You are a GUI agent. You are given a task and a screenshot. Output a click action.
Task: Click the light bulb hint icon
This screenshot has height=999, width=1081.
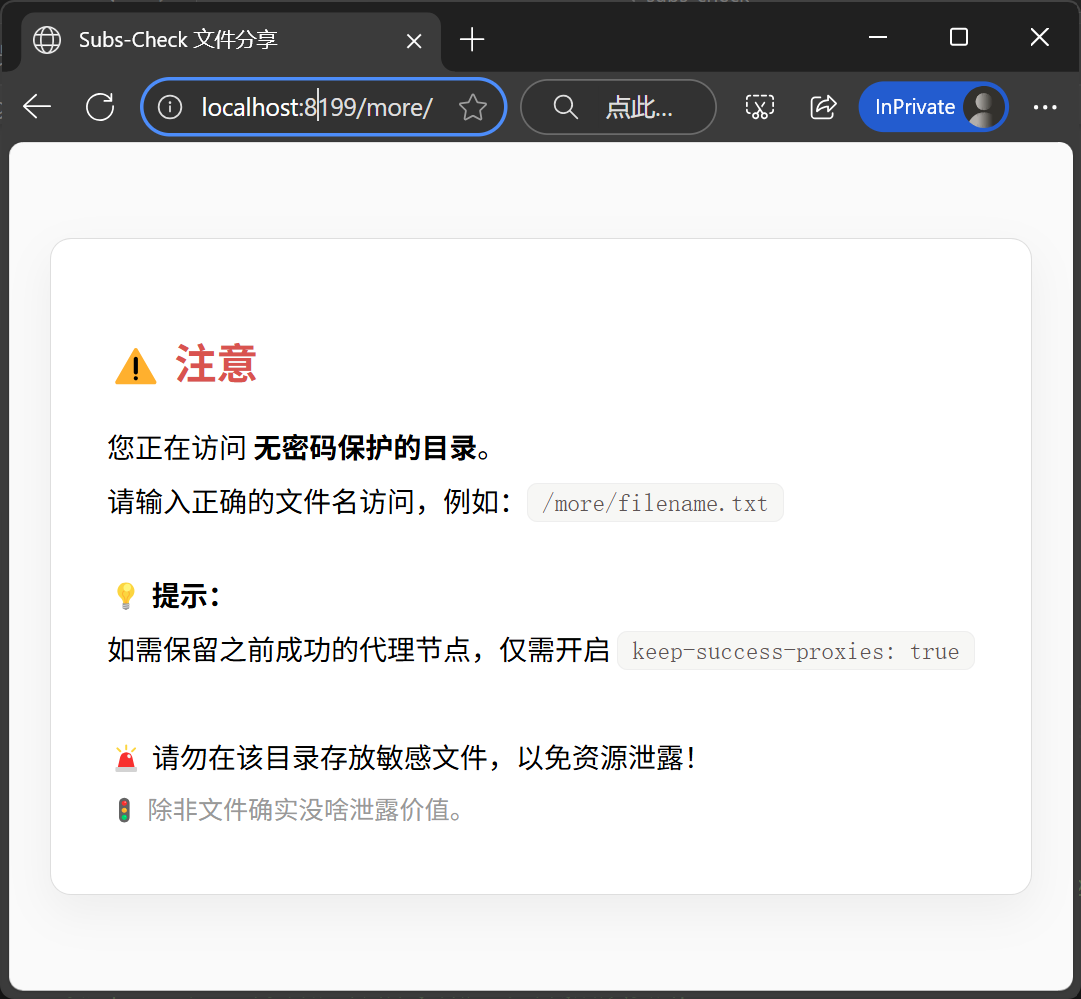(x=125, y=596)
